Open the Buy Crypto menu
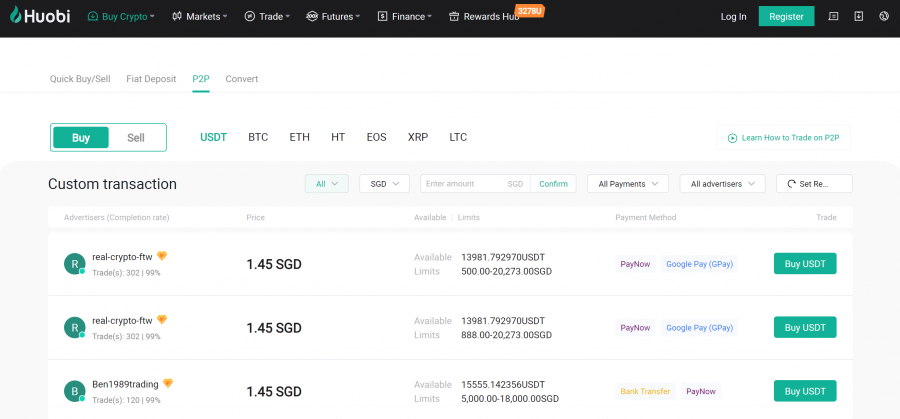The width and height of the screenshot is (900, 419). click(x=121, y=17)
